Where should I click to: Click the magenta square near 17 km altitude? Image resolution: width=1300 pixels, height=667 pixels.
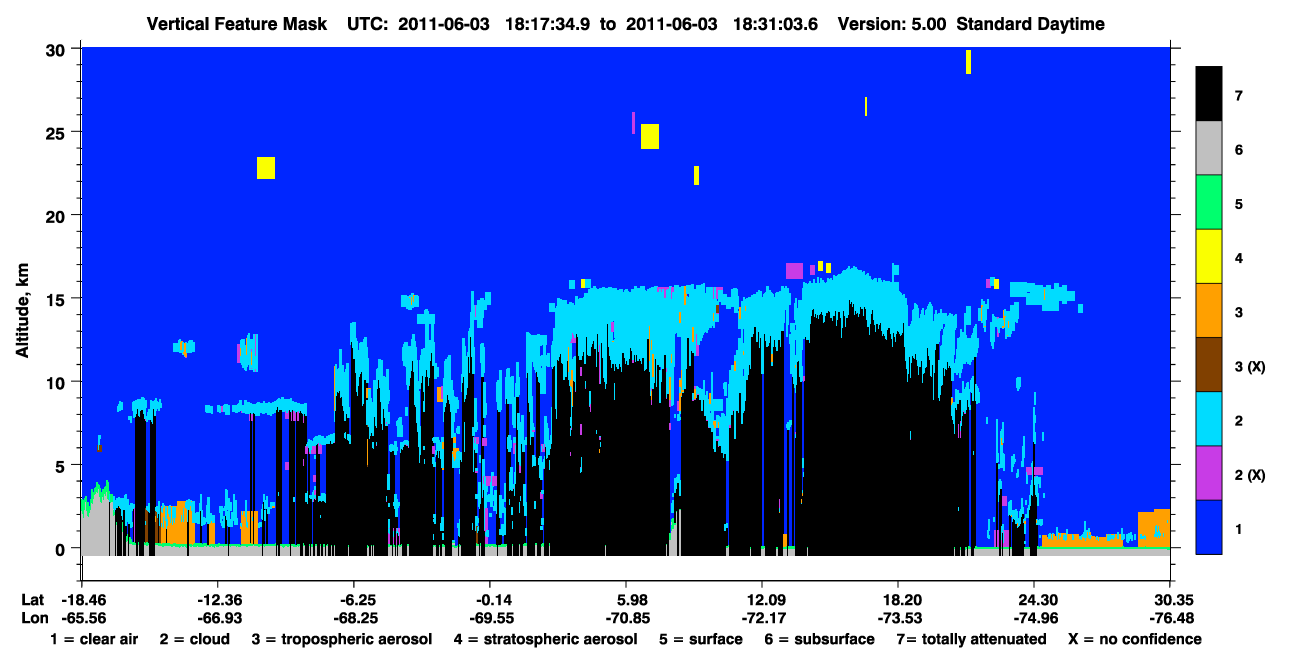pyautogui.click(x=794, y=271)
